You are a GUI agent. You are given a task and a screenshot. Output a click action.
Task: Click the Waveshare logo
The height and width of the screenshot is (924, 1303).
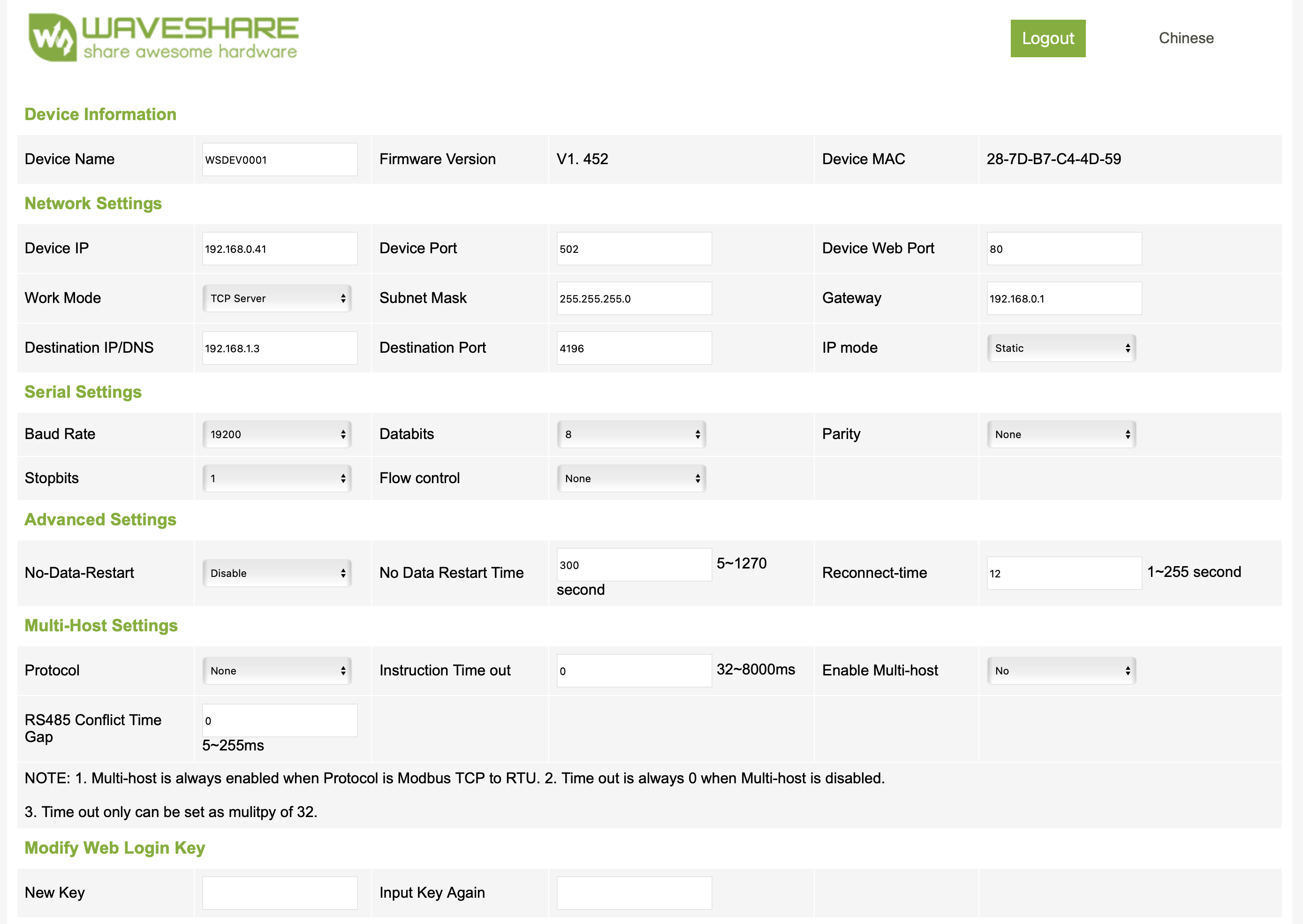coord(163,38)
